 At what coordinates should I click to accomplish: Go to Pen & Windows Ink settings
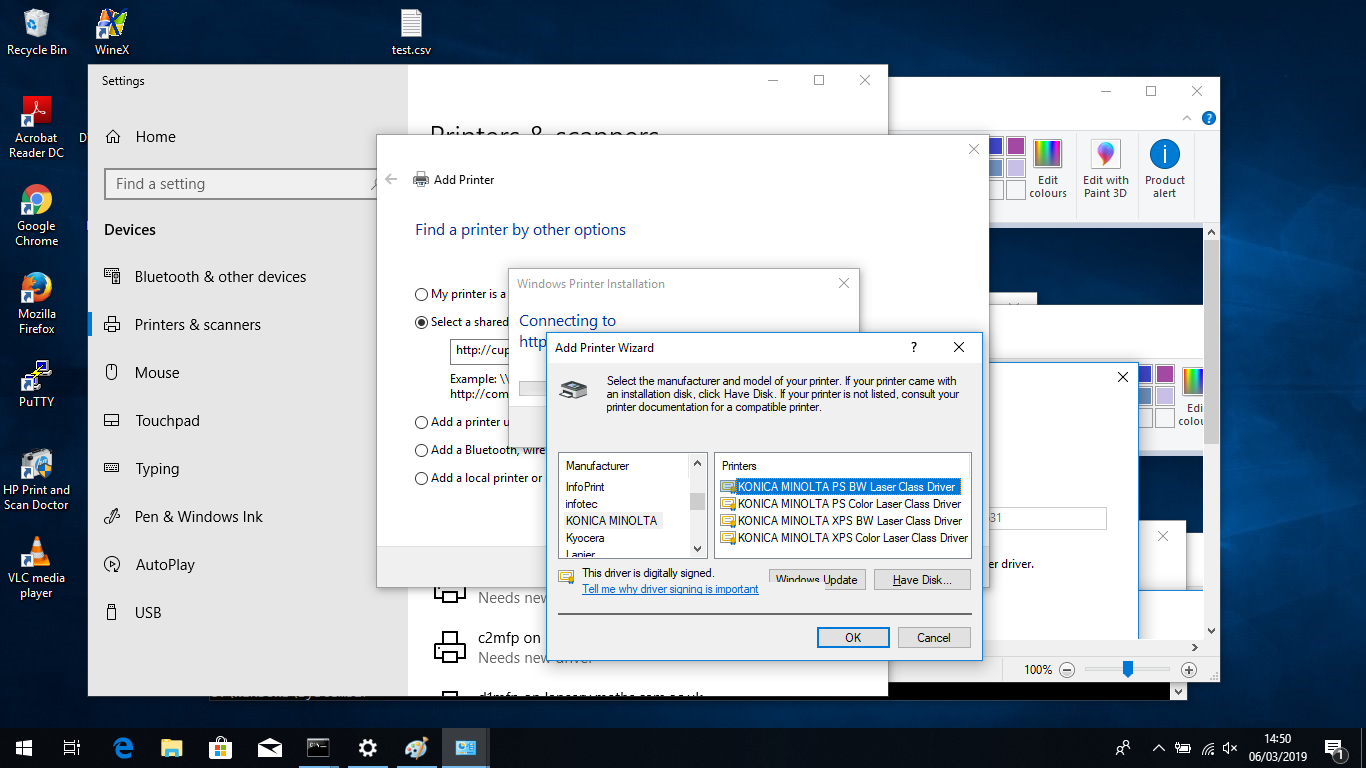198,517
